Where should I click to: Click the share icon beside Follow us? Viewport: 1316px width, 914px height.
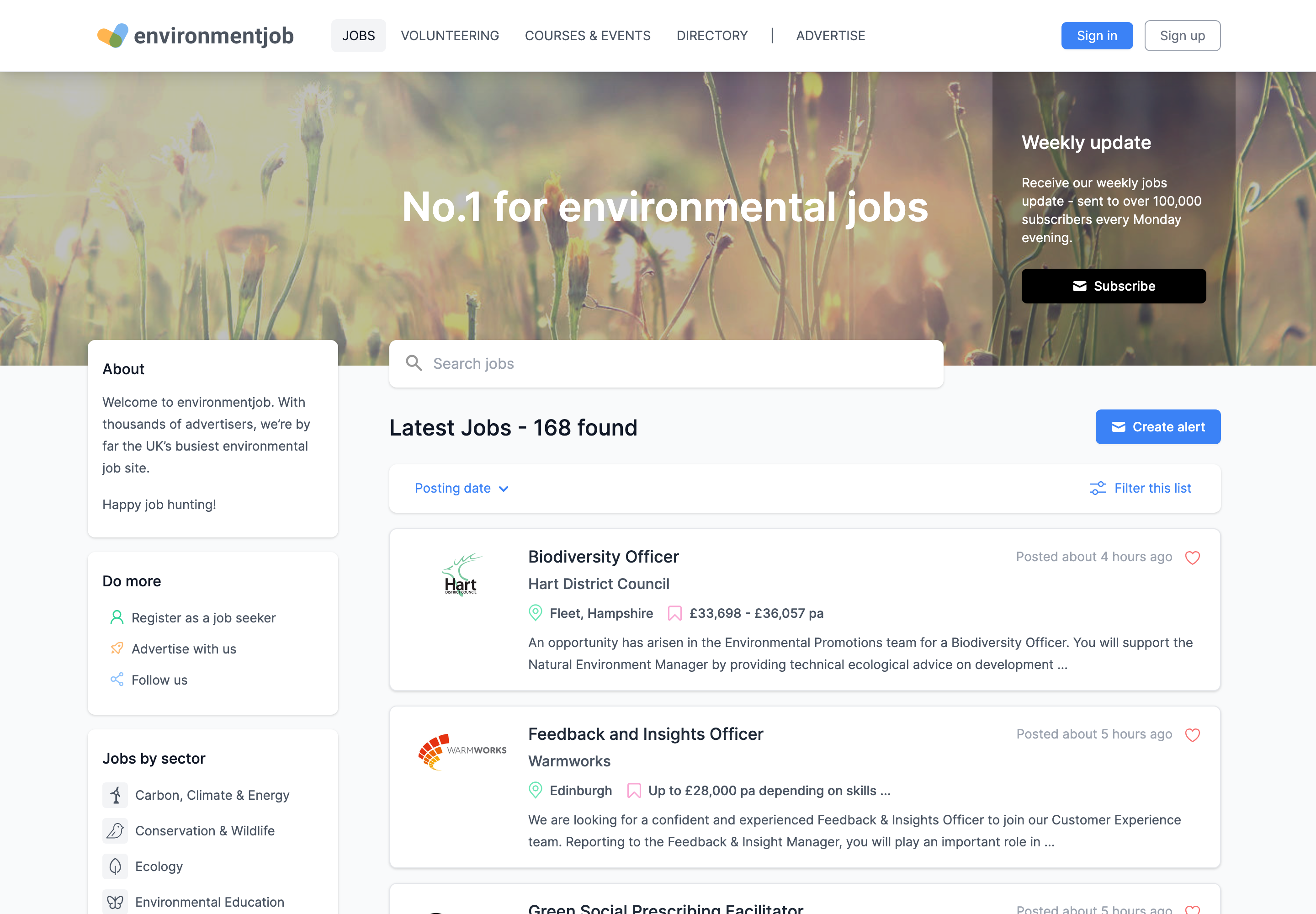[116, 679]
